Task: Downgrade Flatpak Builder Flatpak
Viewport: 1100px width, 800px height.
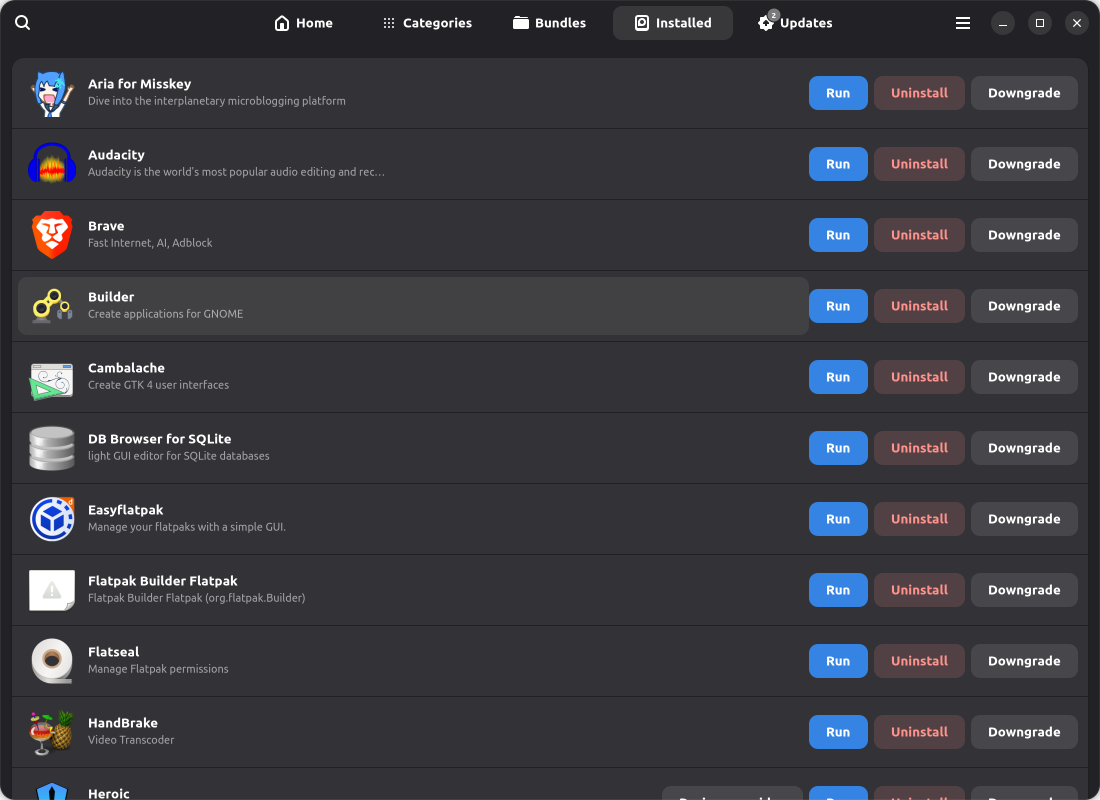Action: [x=1024, y=590]
